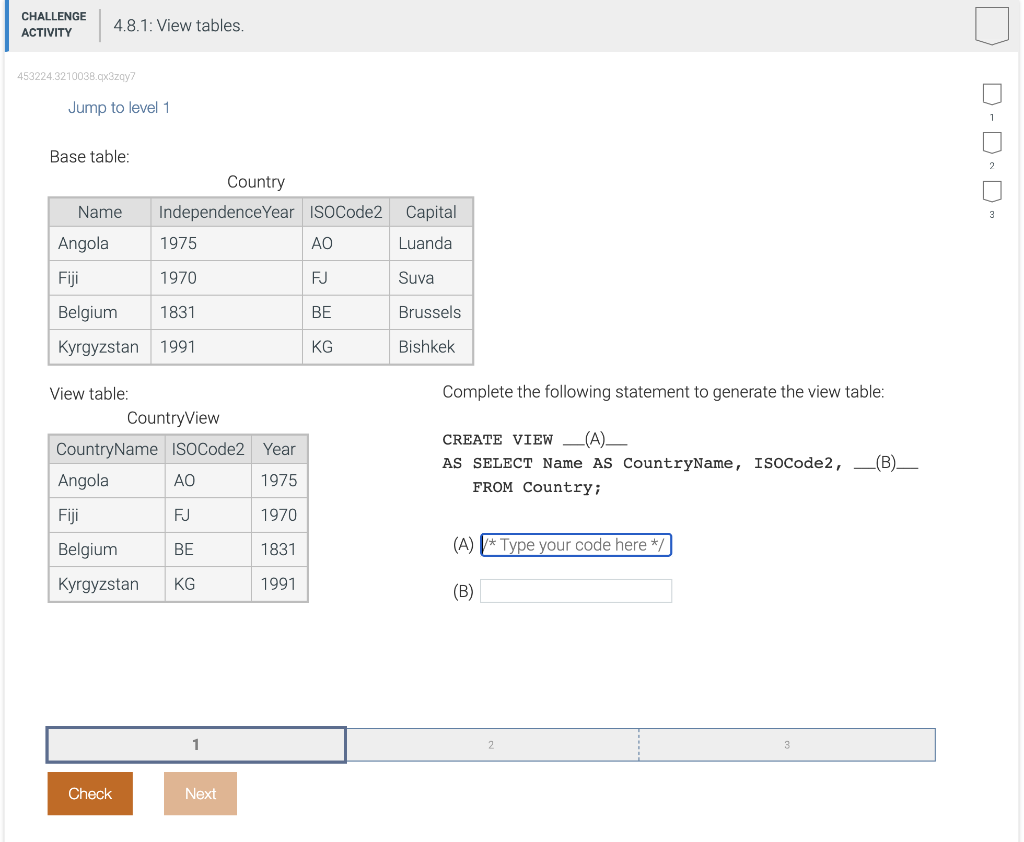Click the Capital column header

430,212
